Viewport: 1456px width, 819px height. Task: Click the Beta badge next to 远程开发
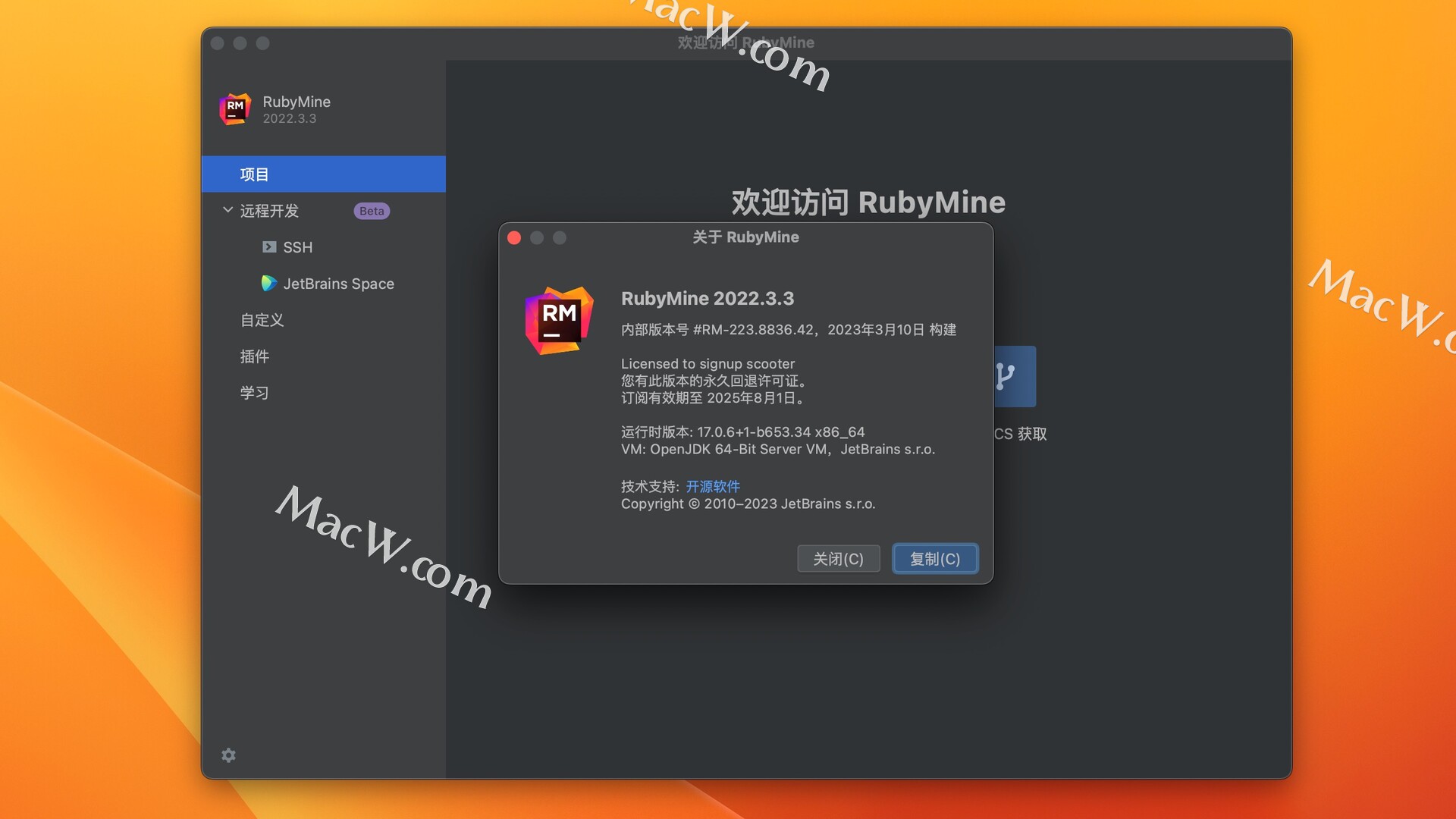pyautogui.click(x=372, y=211)
